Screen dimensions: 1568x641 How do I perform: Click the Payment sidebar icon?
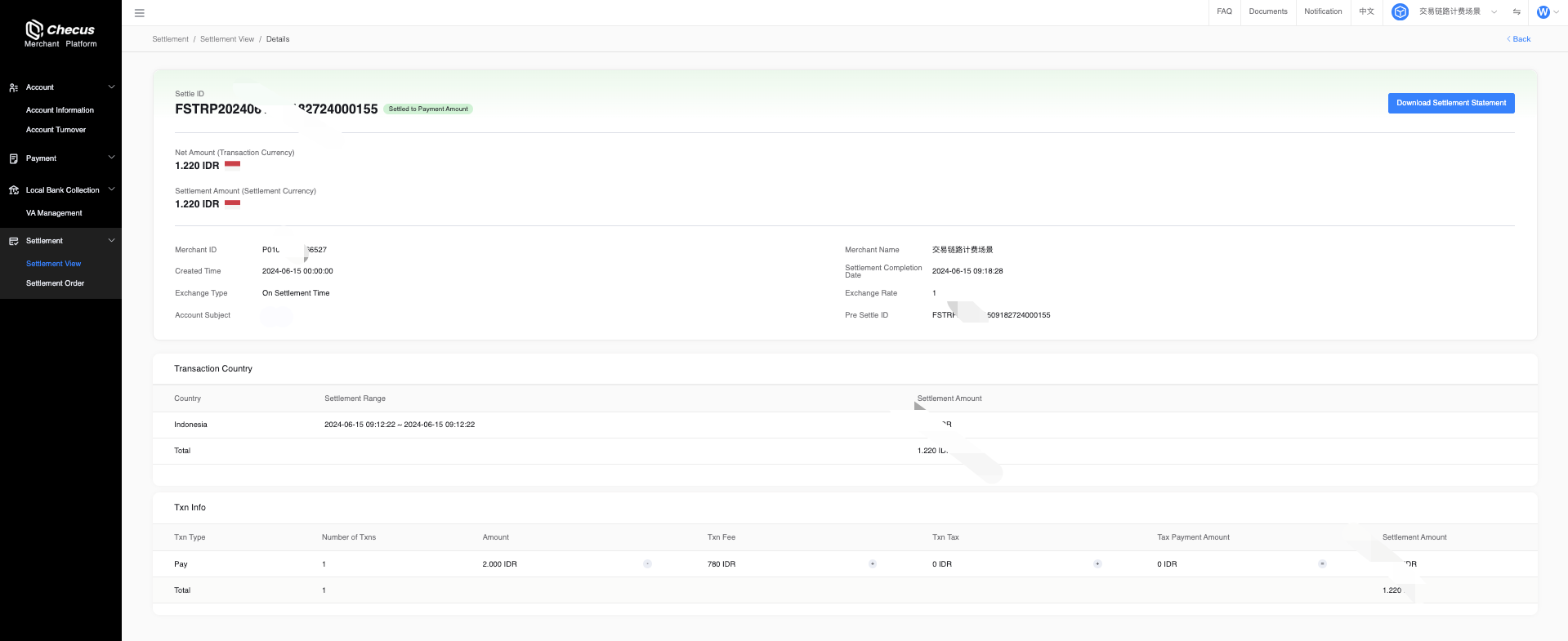[14, 158]
